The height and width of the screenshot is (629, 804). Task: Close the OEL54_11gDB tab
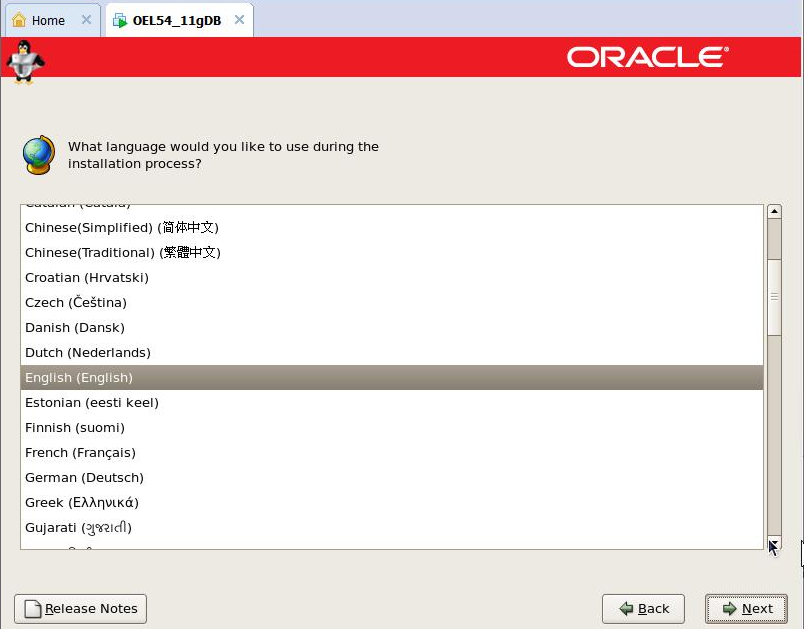pyautogui.click(x=239, y=20)
